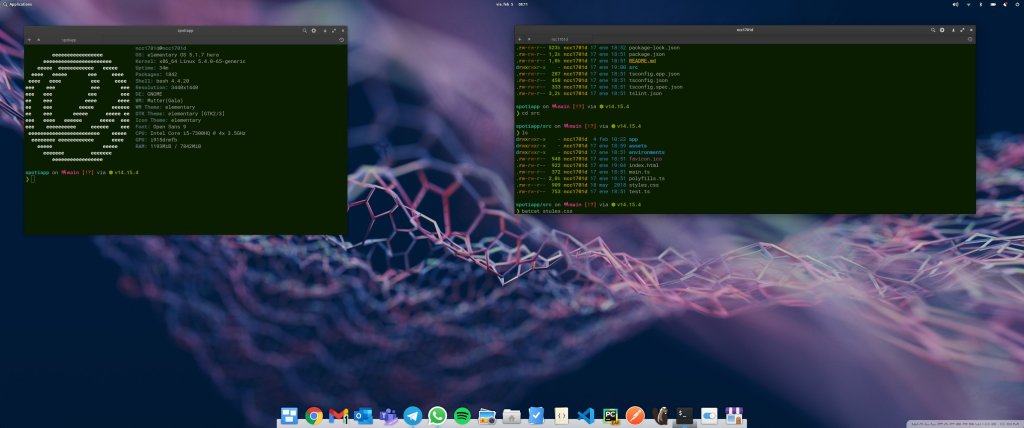Select the spotiapp terminal tab
This screenshot has width=1024, height=428.
[70, 41]
